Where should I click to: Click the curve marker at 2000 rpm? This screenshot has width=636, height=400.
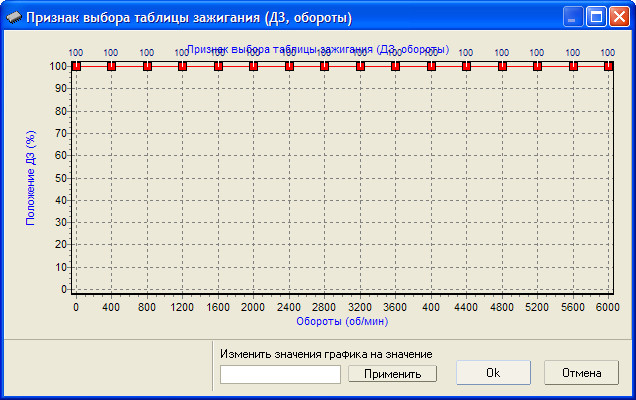point(253,66)
